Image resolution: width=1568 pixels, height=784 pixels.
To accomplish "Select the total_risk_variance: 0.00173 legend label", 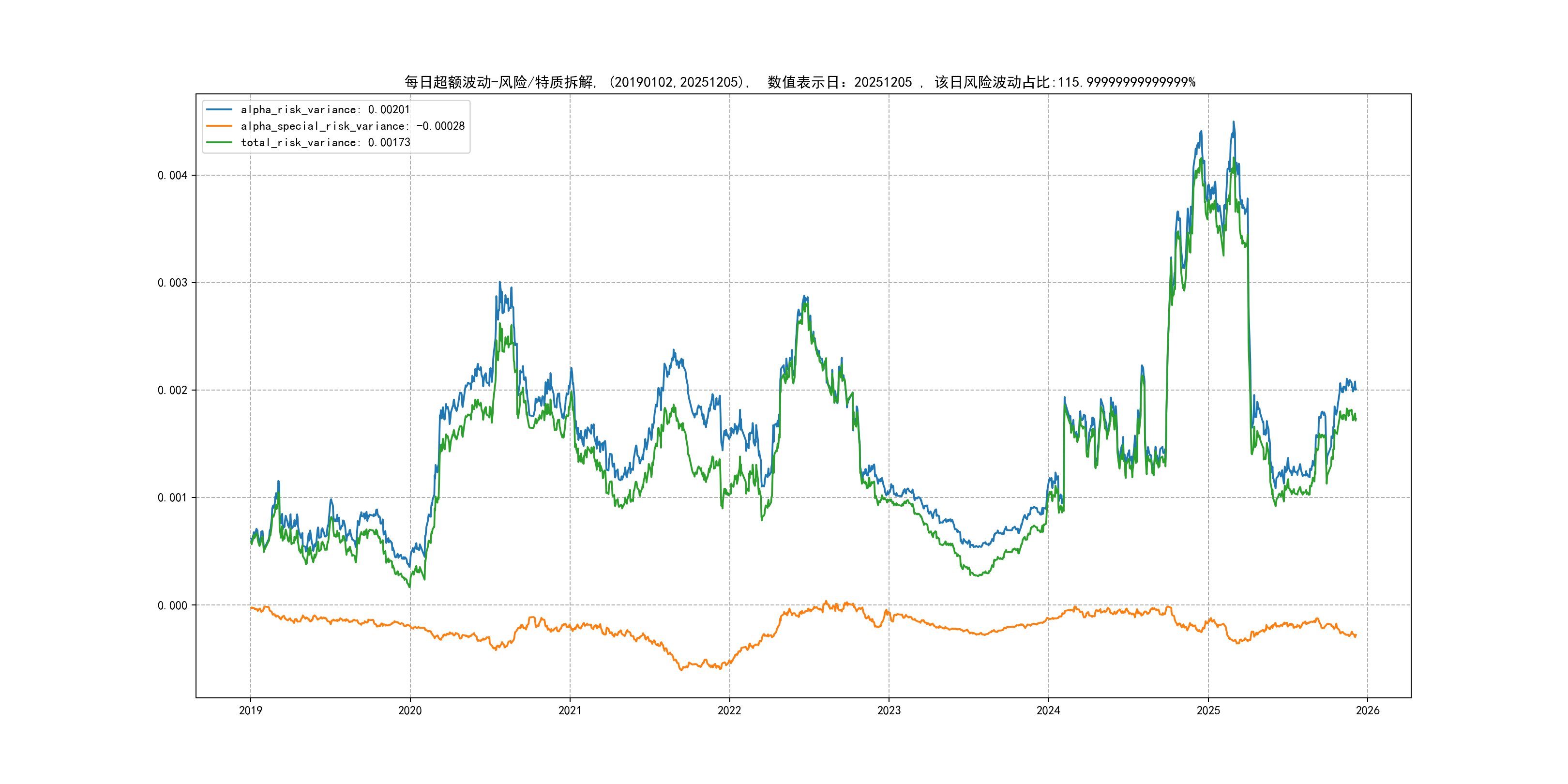I will coord(325,142).
